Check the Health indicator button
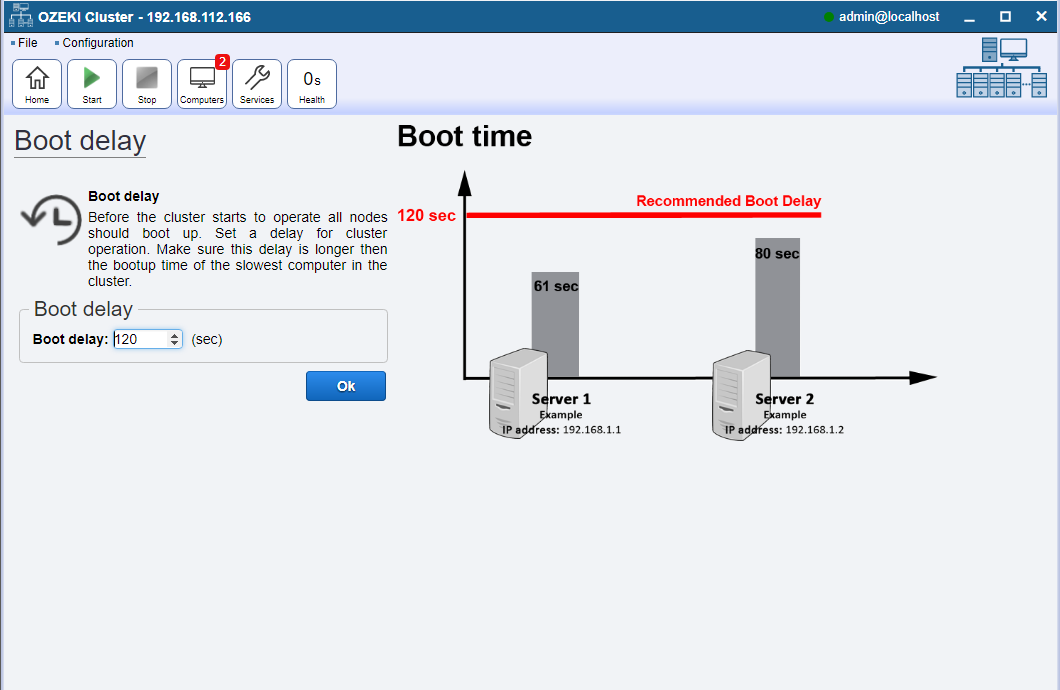Screen dimensions: 1060x690 coord(312,84)
